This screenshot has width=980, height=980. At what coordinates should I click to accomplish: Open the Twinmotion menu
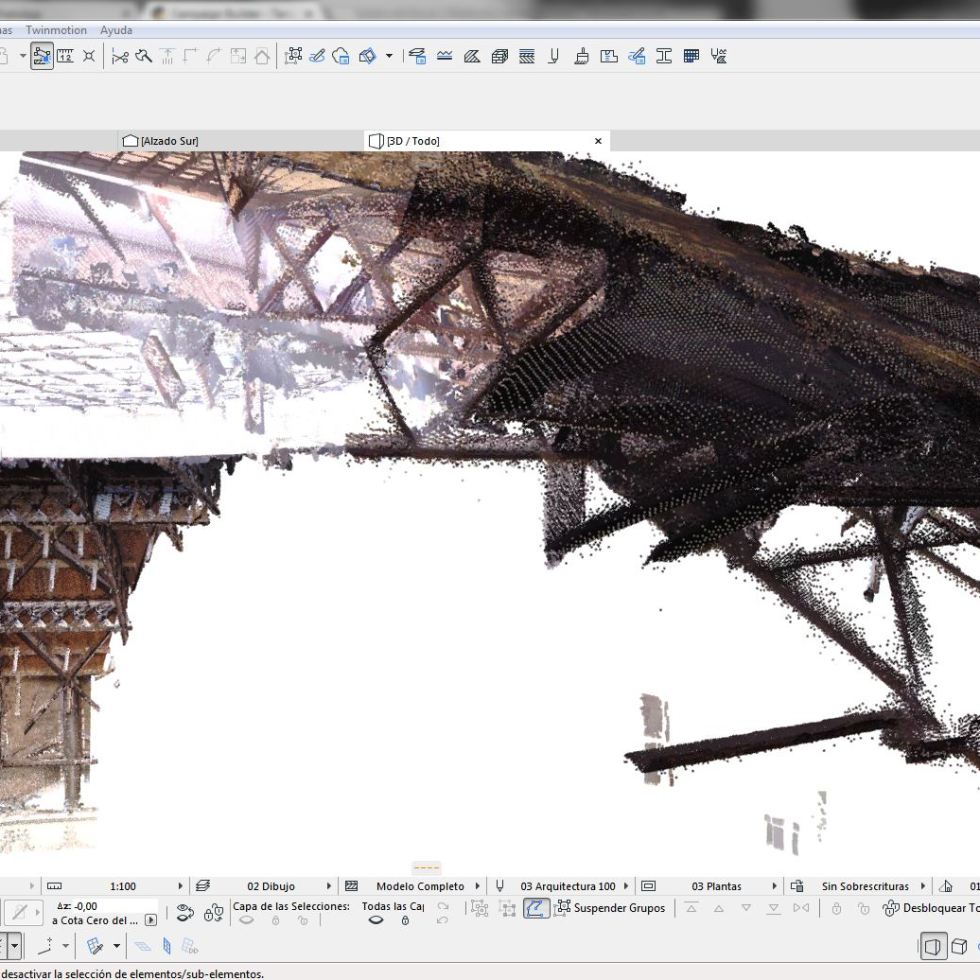tap(56, 30)
